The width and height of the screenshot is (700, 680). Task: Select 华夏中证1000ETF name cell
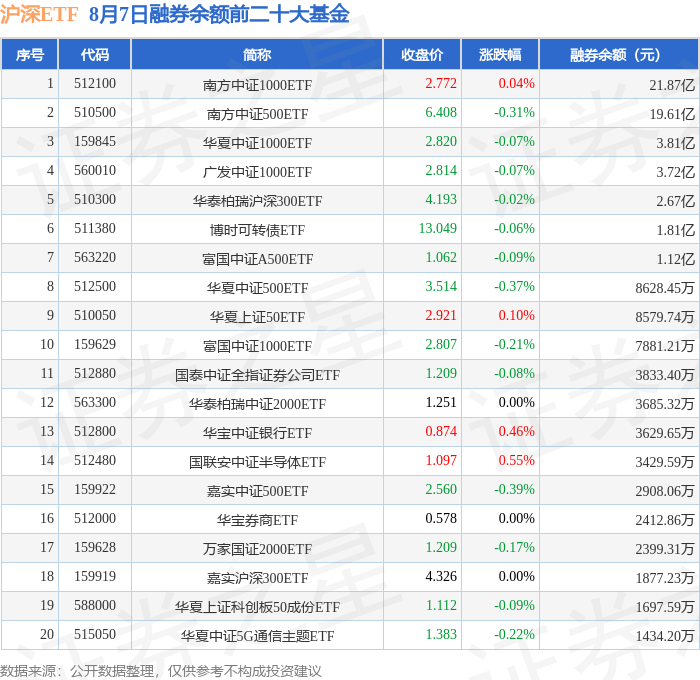pos(257,143)
